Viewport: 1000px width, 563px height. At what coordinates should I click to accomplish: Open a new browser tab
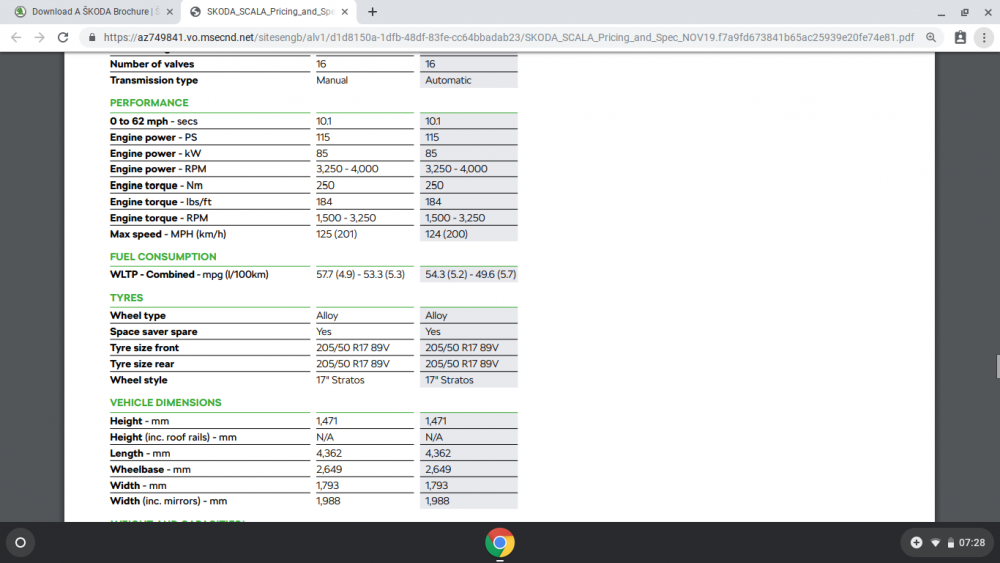tap(372, 11)
